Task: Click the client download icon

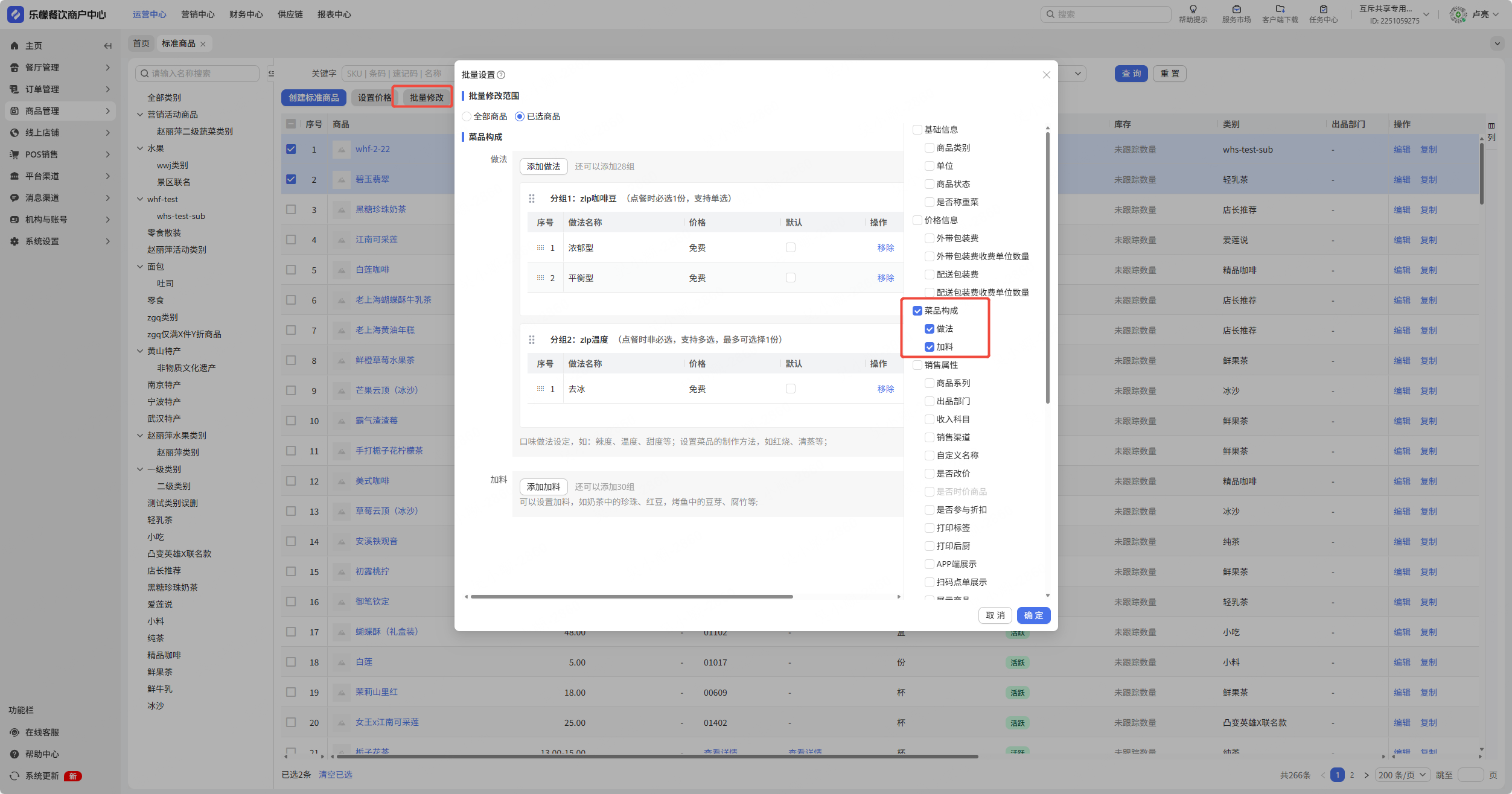Action: coord(1280,9)
